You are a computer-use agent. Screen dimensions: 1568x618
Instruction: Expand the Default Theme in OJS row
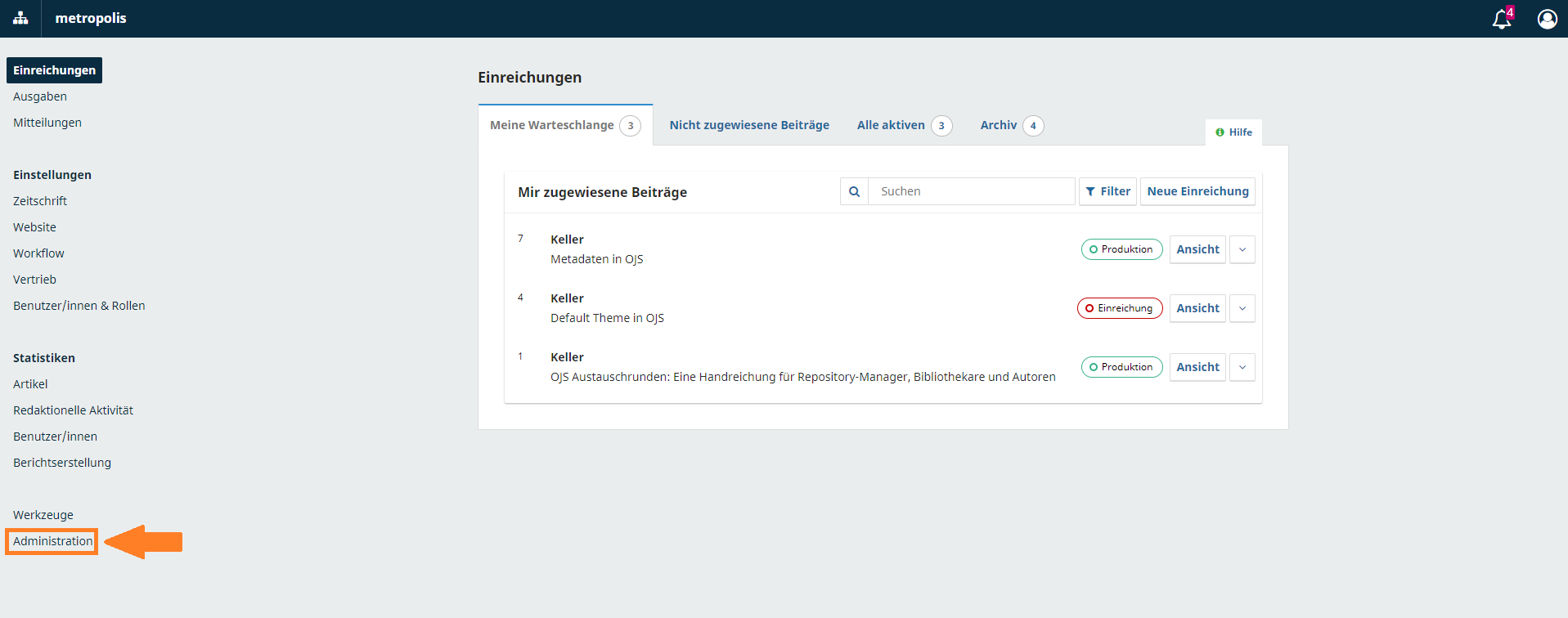point(1242,308)
